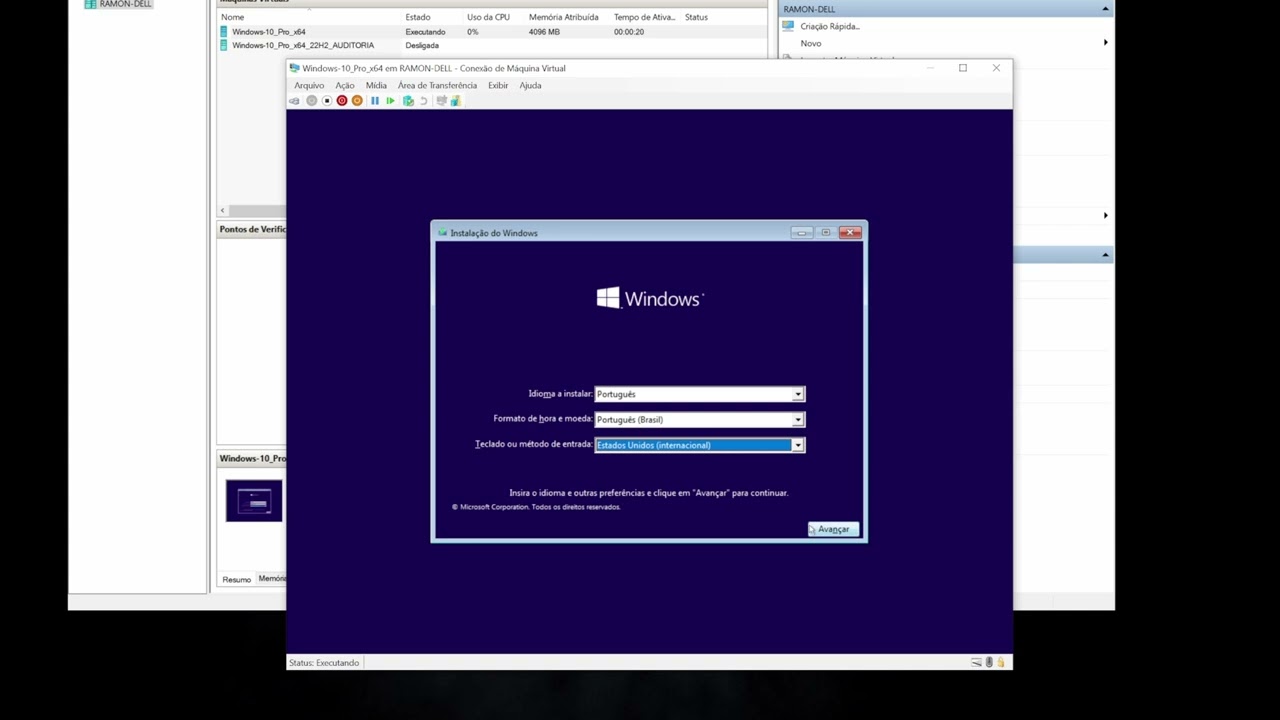Click the Executando state cell
Viewport: 1280px width, 720px height.
pyautogui.click(x=425, y=32)
